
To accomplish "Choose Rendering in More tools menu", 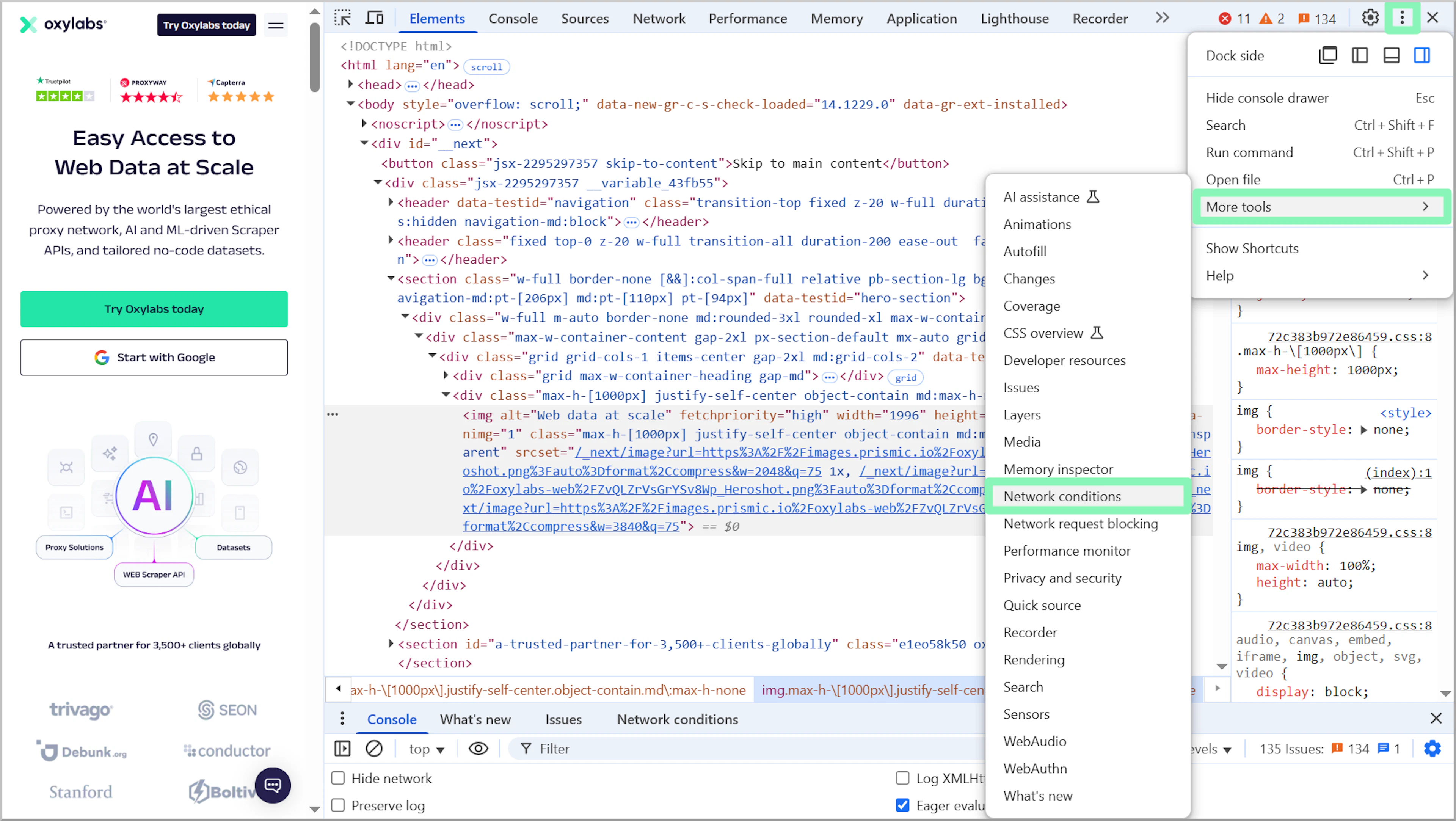I will pos(1033,659).
